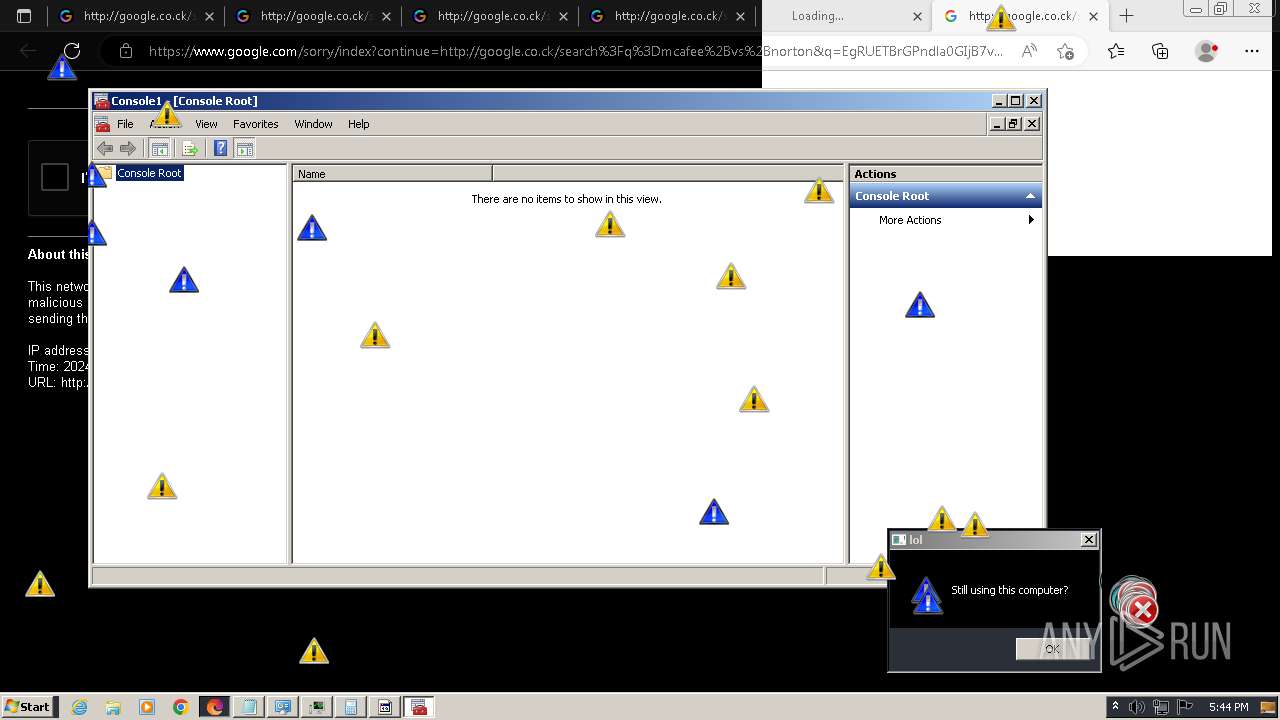1280x720 pixels.
Task: Open the Favorites list icon in Edge
Action: 1116,51
